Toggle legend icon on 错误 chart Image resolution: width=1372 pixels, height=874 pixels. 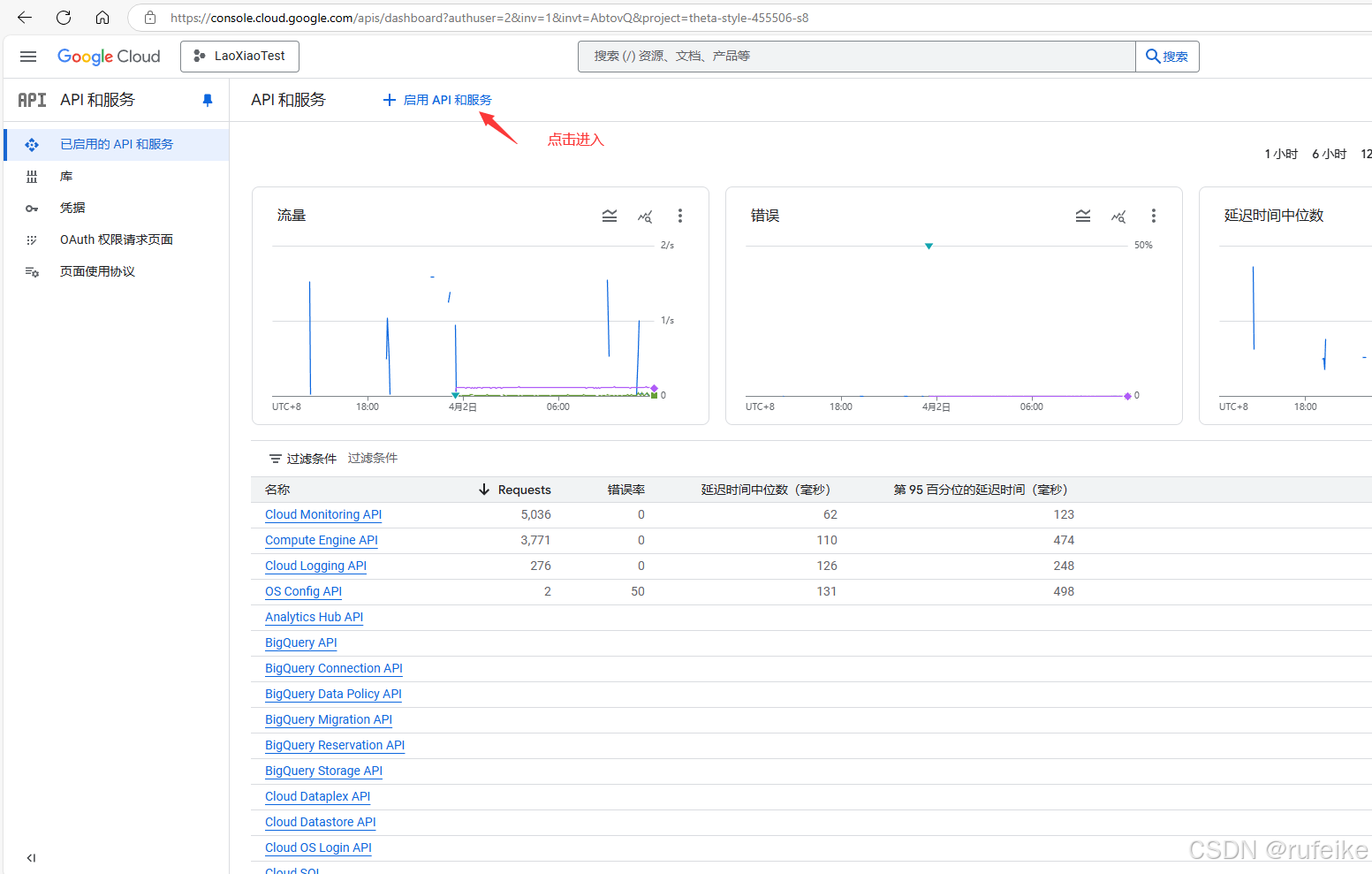click(x=1083, y=216)
